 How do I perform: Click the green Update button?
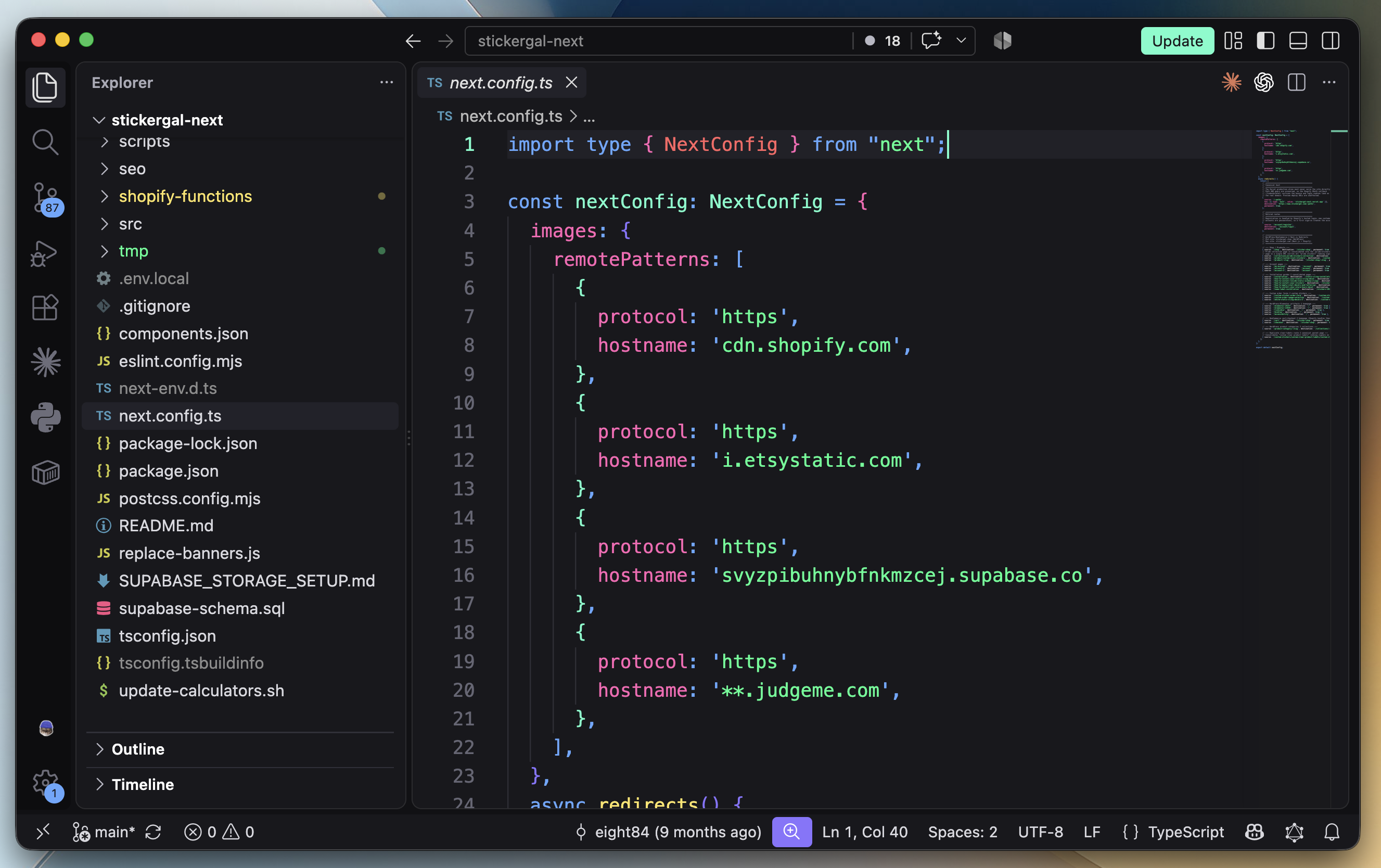coord(1178,41)
